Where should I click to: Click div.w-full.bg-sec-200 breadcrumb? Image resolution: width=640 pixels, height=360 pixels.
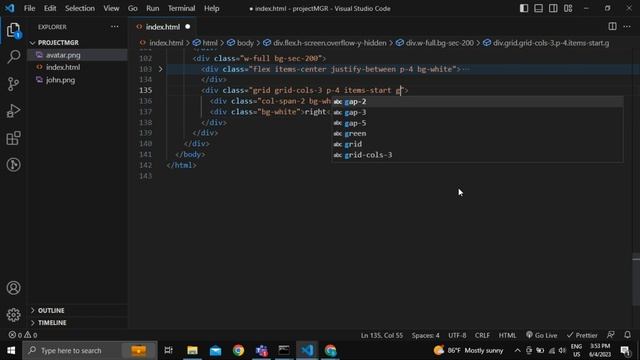tap(440, 43)
